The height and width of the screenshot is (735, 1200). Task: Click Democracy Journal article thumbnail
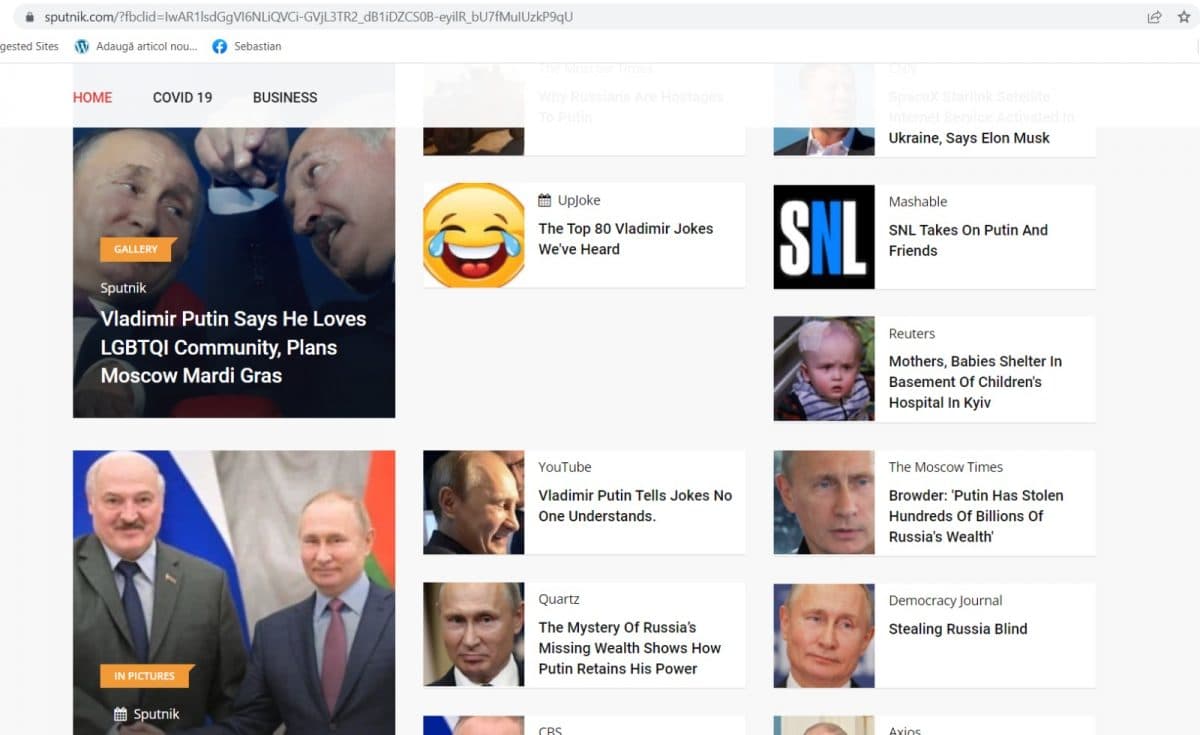pos(824,636)
